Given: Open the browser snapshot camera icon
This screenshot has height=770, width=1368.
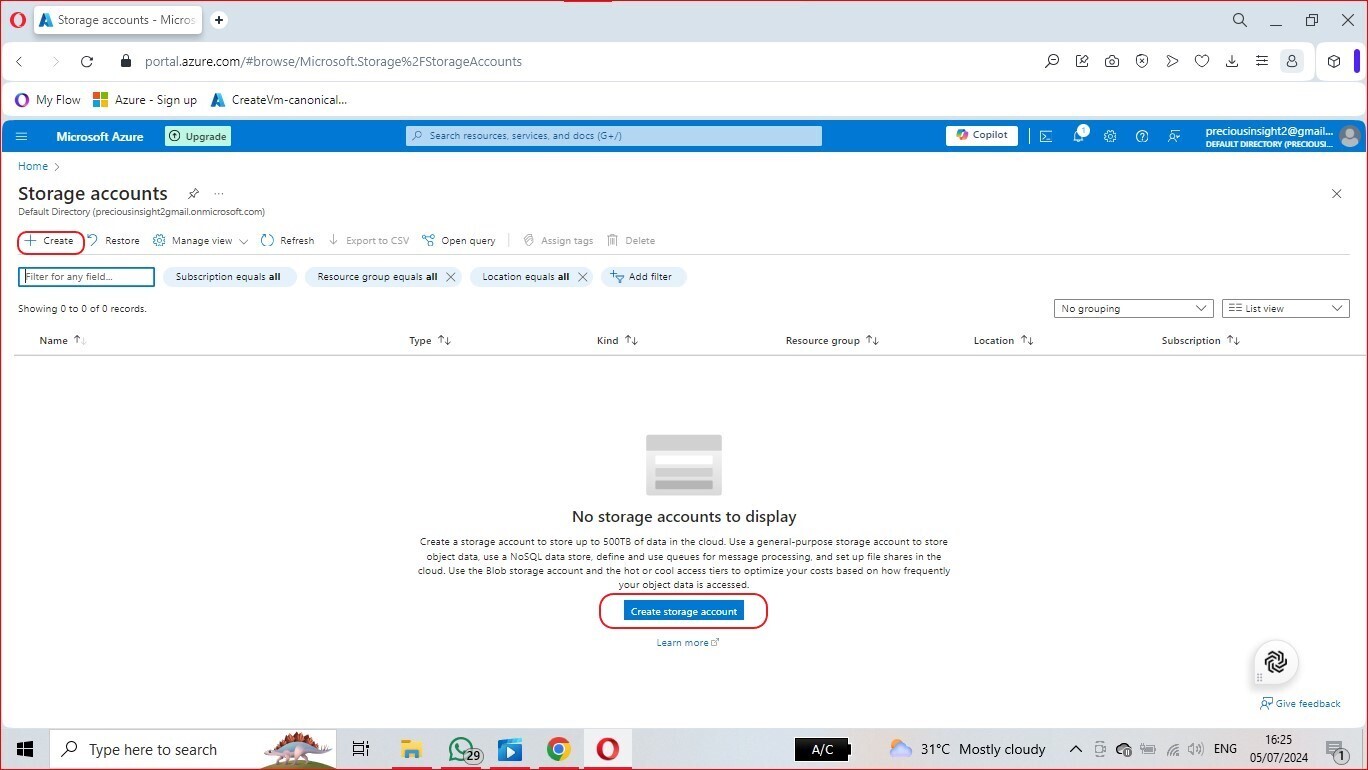Looking at the screenshot, I should 1112,61.
